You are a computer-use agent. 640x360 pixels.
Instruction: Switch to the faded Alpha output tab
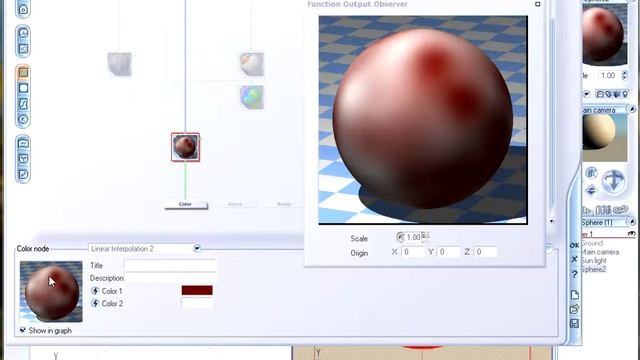(235, 204)
